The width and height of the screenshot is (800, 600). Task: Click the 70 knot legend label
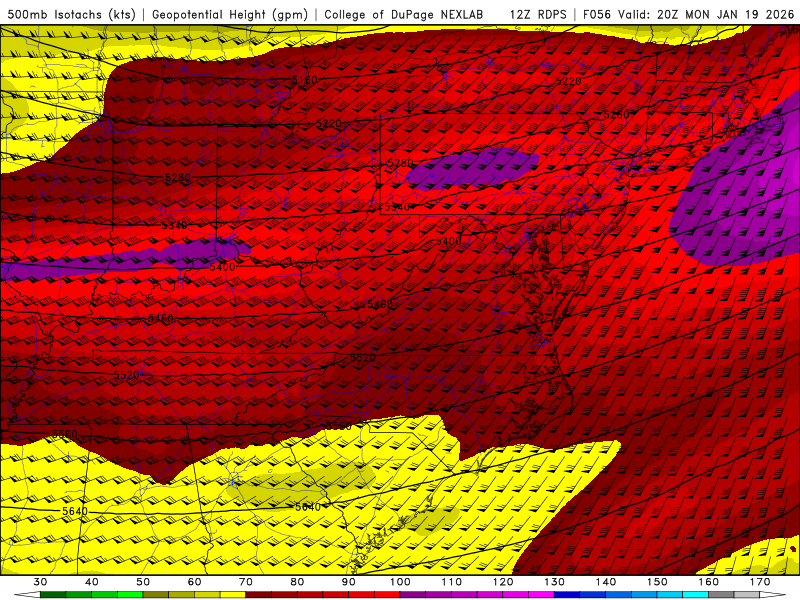(x=246, y=582)
